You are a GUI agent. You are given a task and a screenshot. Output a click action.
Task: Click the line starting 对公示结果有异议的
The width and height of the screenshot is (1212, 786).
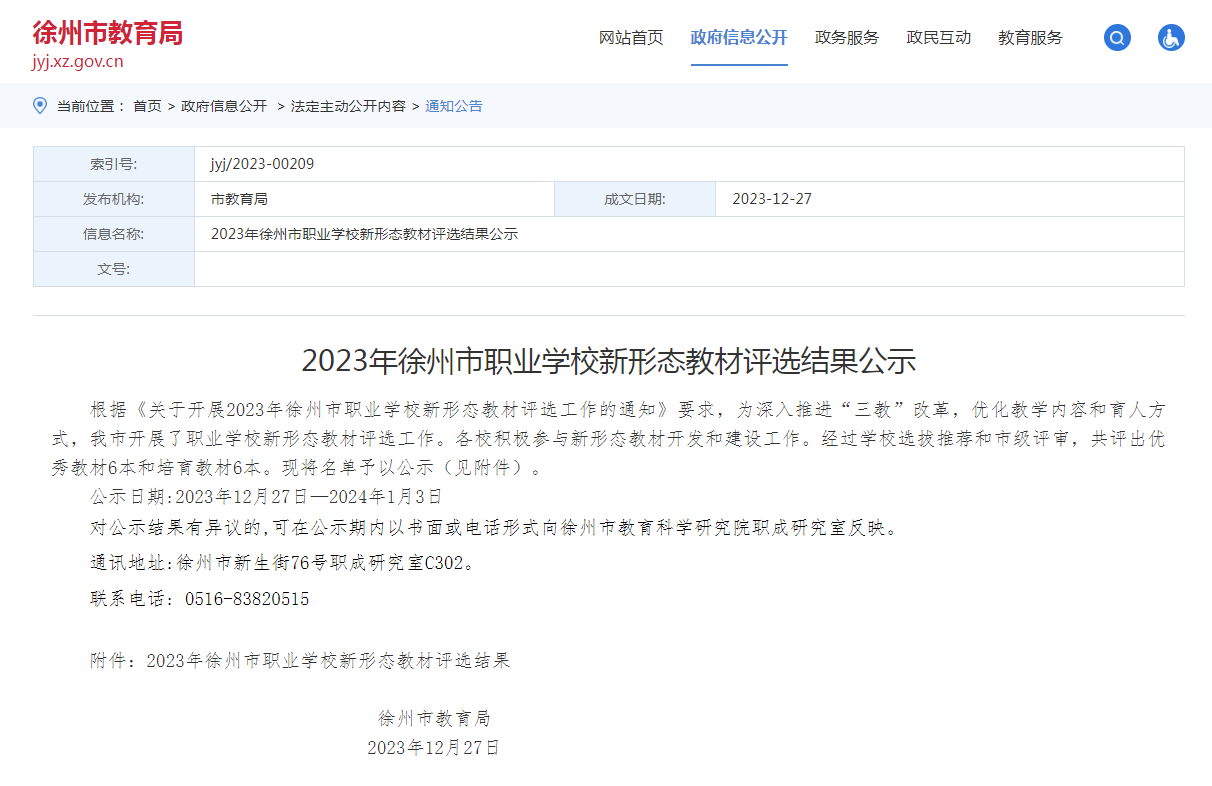pyautogui.click(x=494, y=528)
